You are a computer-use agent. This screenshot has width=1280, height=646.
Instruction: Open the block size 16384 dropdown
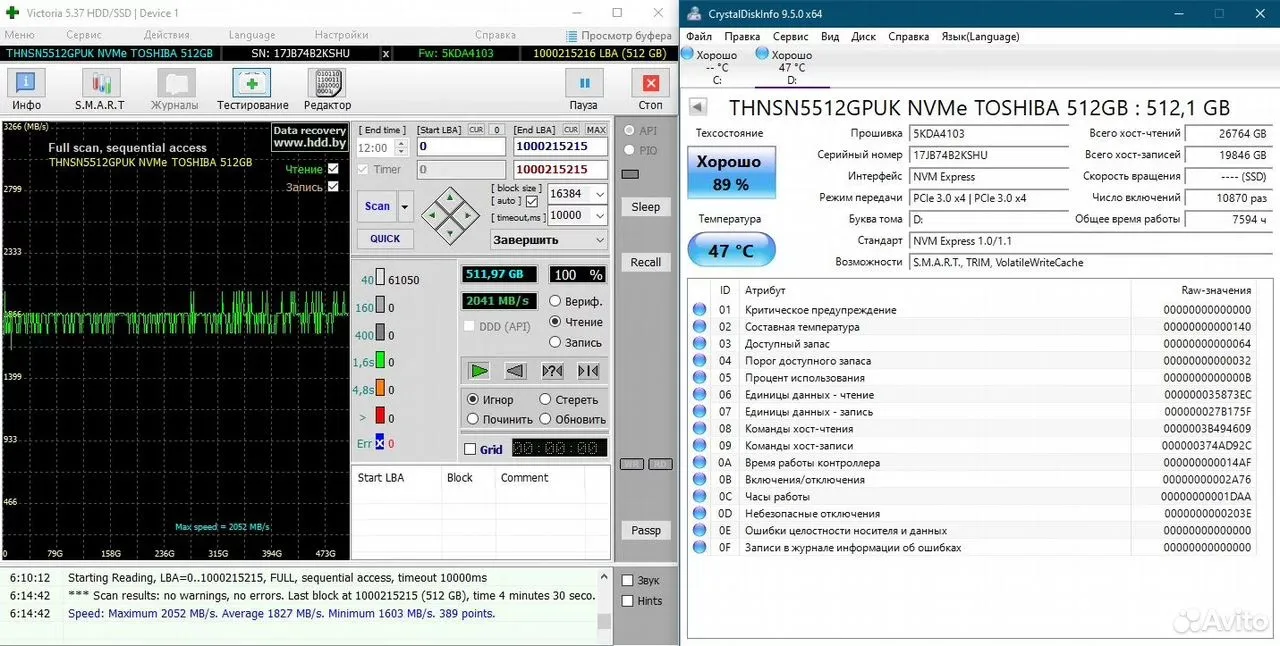pos(599,194)
